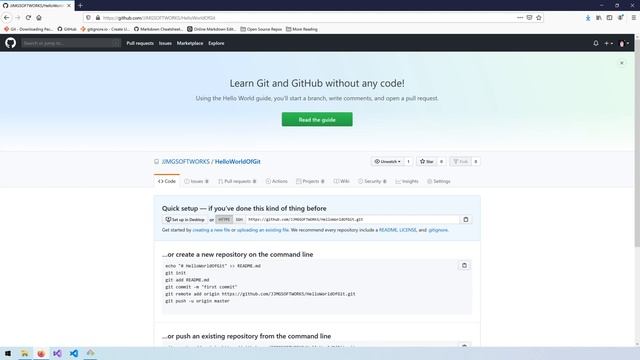Open the HelloWorldOfGit repository link
Screen dimensions: 640x360
click(238, 162)
